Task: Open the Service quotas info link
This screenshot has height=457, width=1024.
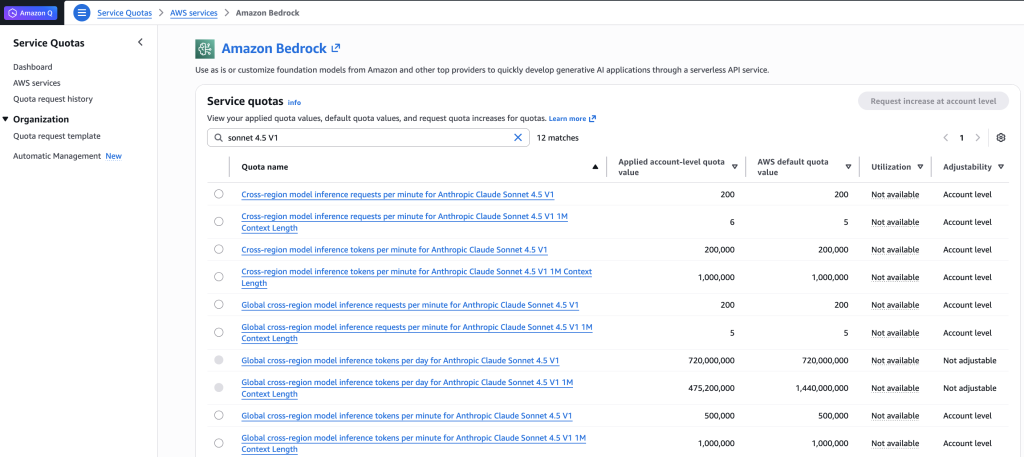Action: coord(295,102)
